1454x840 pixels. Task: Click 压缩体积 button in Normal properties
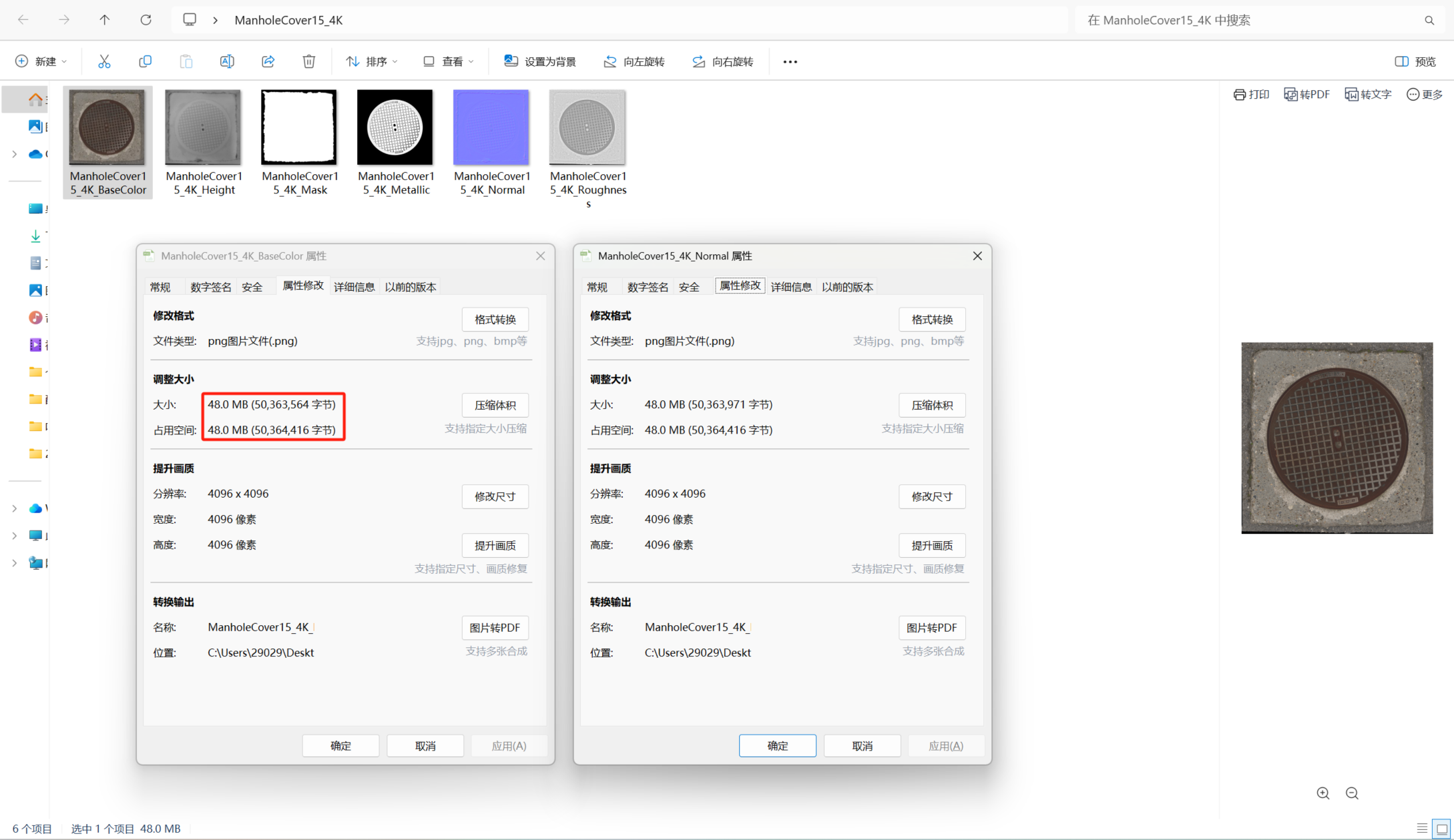(x=932, y=405)
